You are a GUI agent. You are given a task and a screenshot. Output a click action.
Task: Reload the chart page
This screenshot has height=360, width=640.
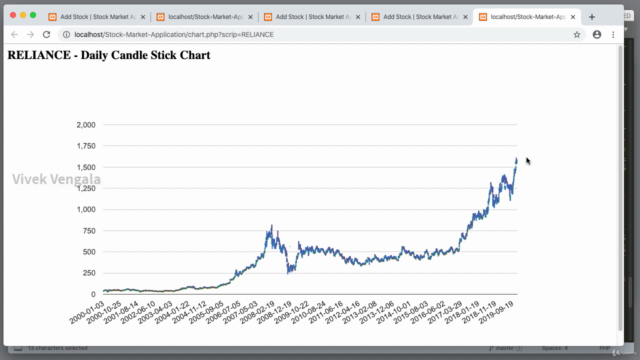point(47,35)
